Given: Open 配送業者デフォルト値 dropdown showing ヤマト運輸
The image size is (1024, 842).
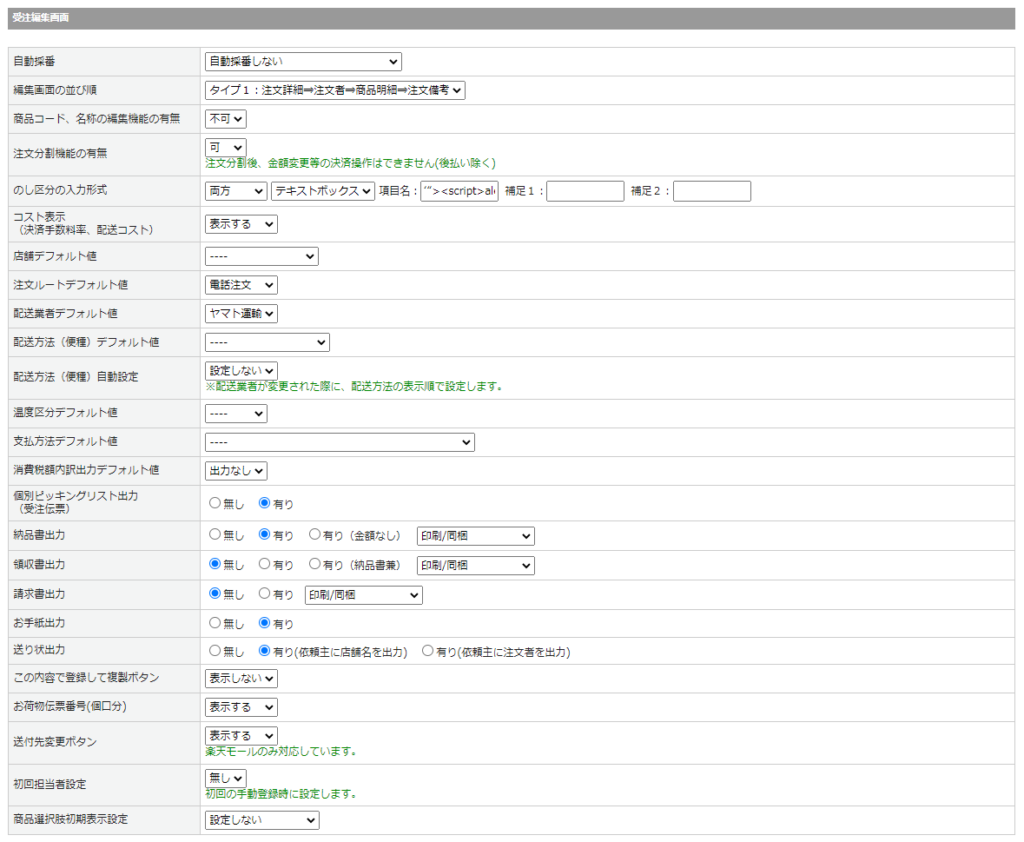Looking at the screenshot, I should click(x=241, y=314).
